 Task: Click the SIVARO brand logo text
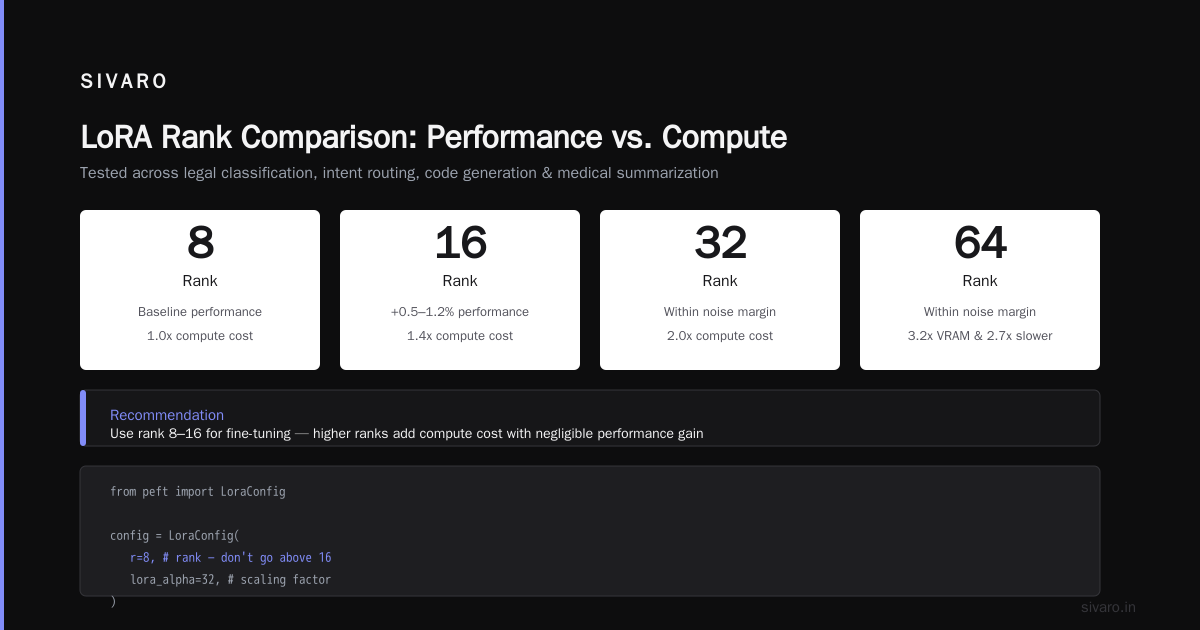[124, 82]
